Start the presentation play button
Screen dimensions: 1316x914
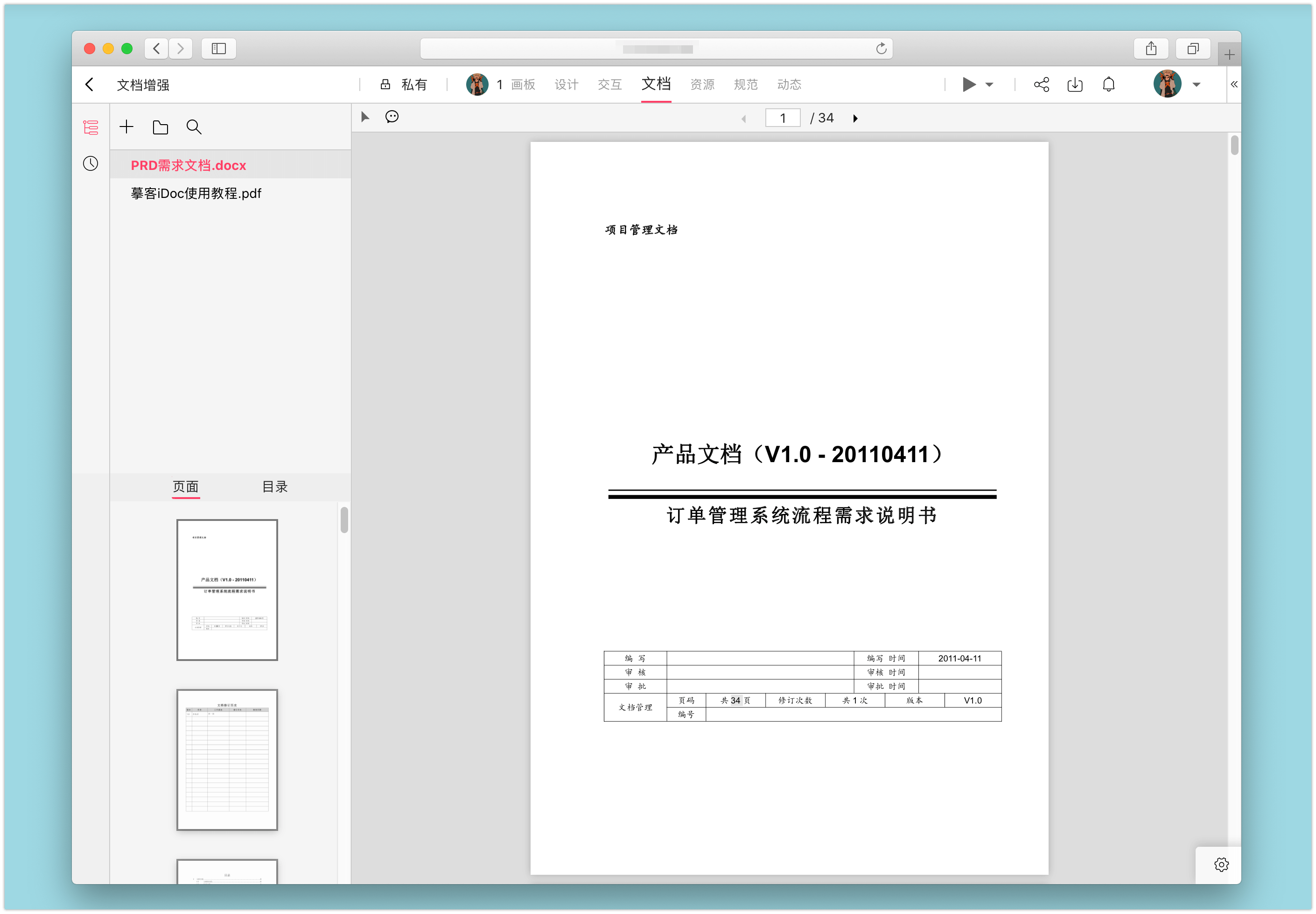[x=968, y=85]
